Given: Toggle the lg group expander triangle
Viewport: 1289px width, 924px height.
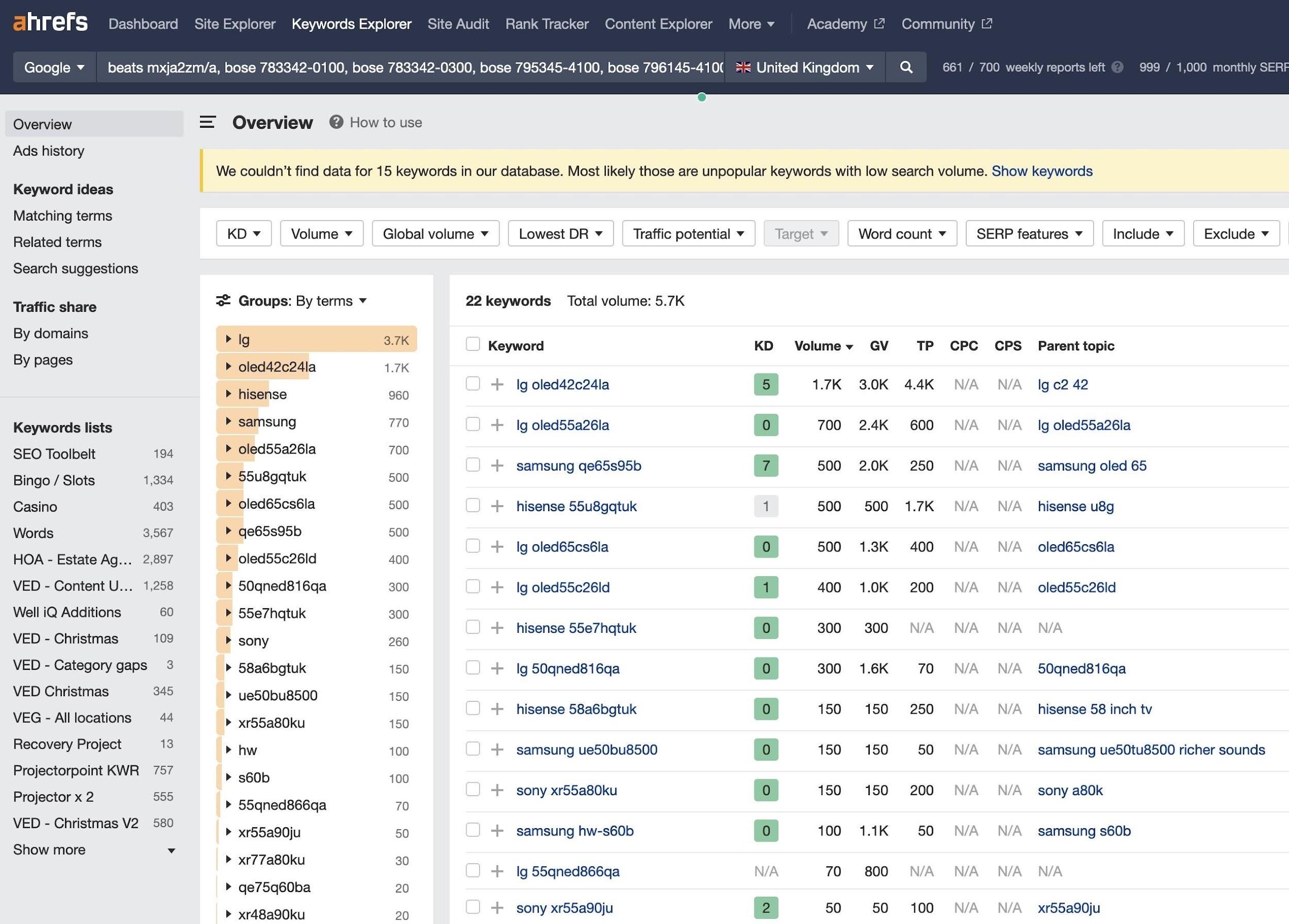Looking at the screenshot, I should pyautogui.click(x=228, y=339).
